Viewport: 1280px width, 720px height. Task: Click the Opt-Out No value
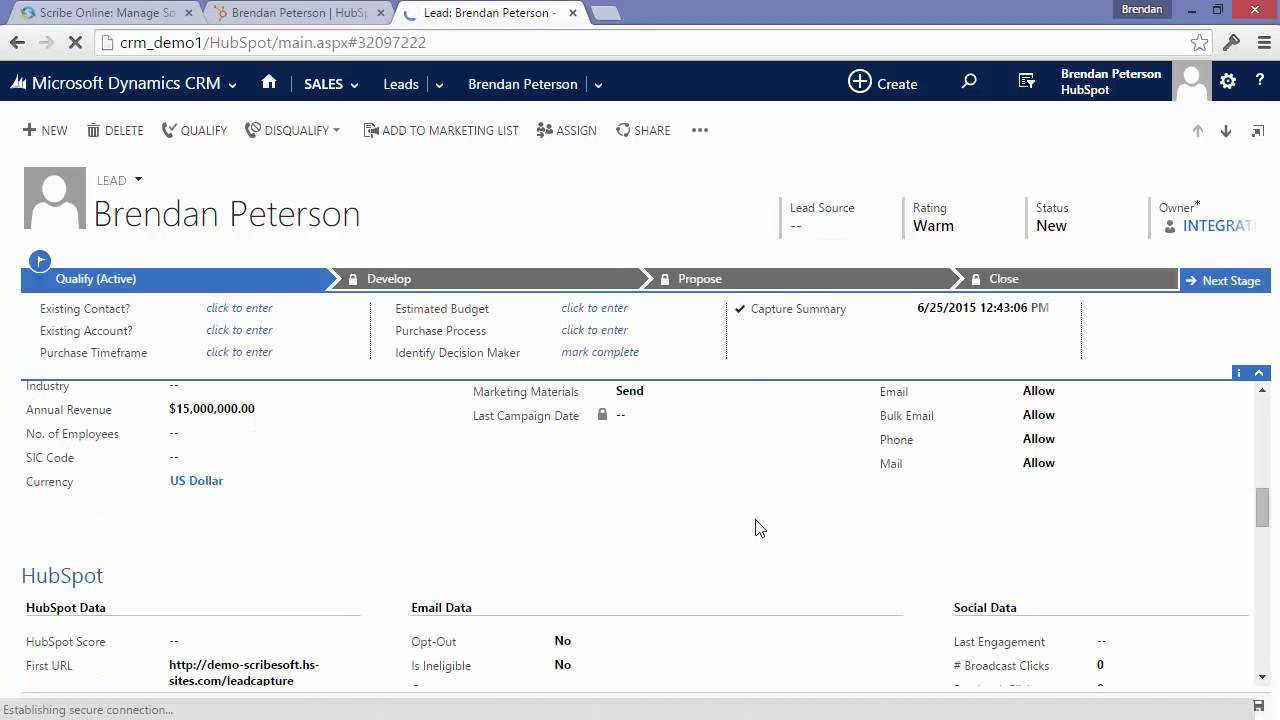563,641
